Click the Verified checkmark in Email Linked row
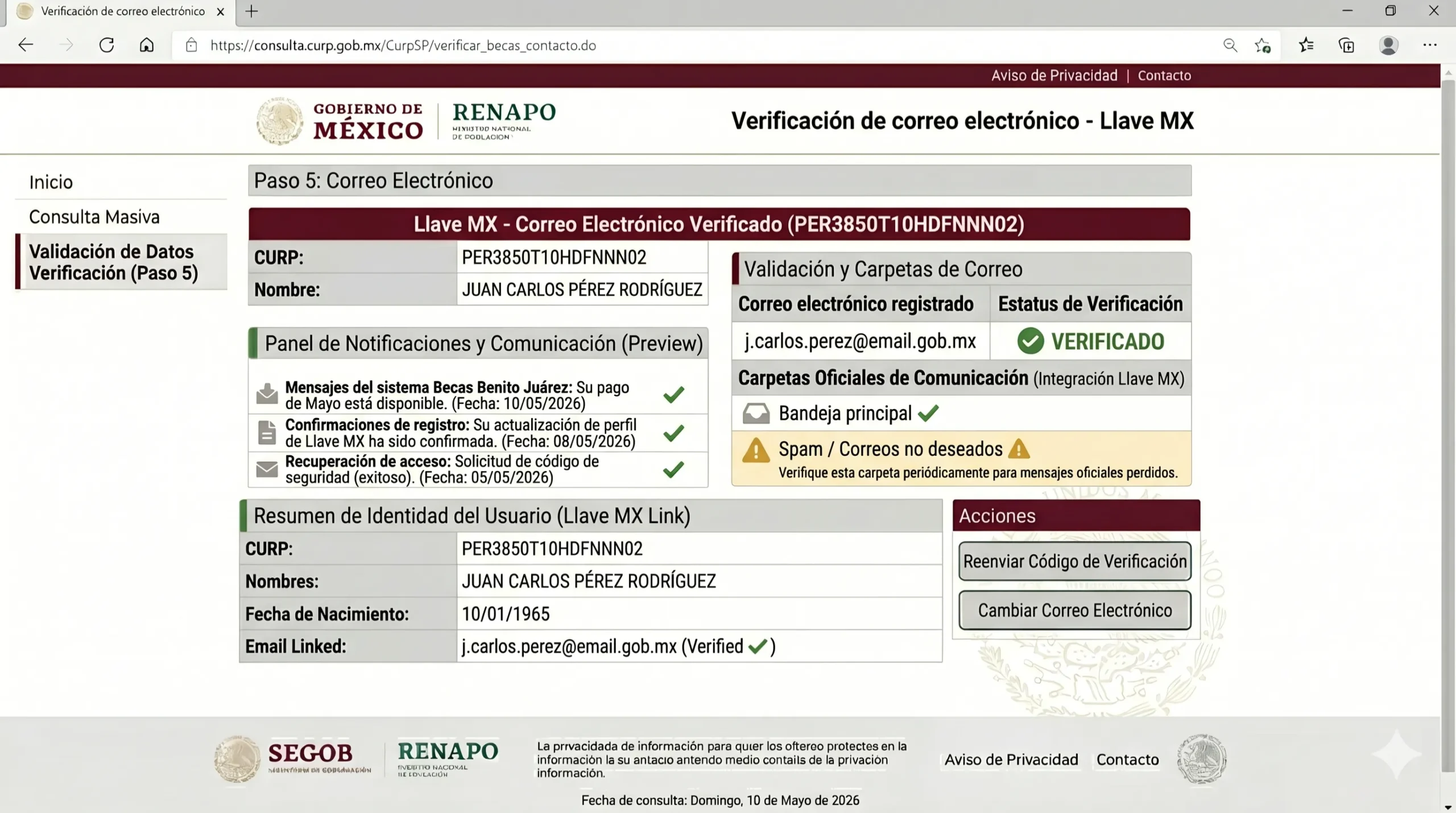The image size is (1456, 813). pos(758,646)
